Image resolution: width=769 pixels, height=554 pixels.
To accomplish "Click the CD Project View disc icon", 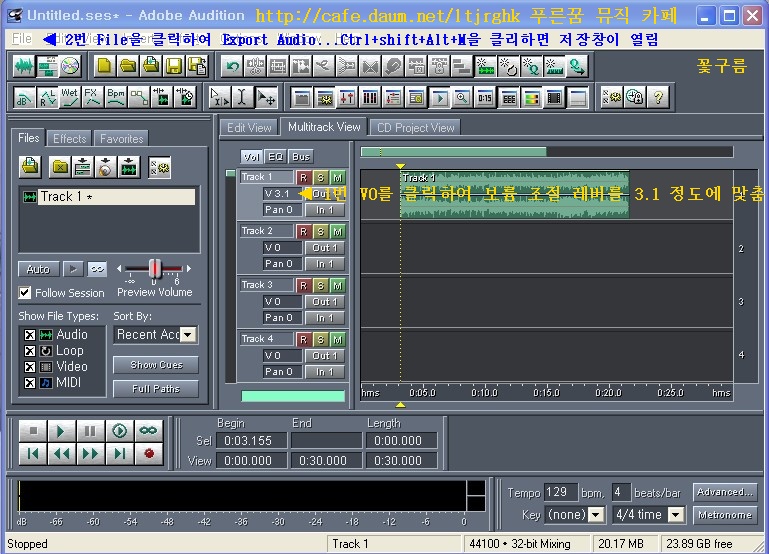I will (x=70, y=66).
